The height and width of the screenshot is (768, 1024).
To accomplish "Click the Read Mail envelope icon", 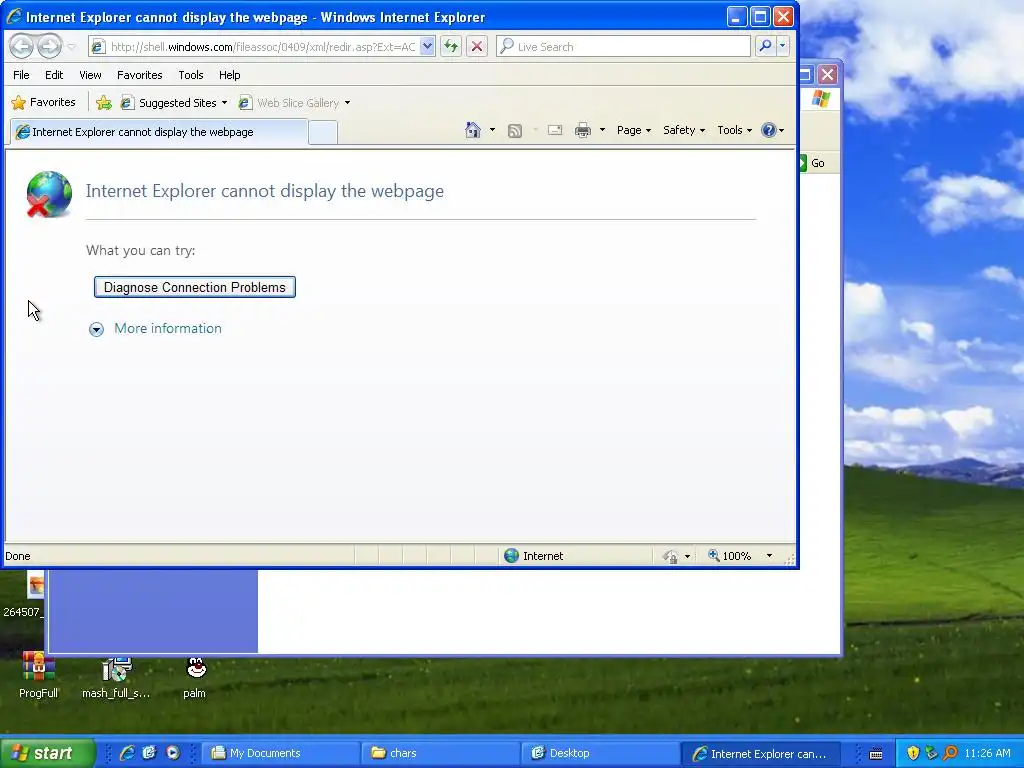I will tap(555, 130).
